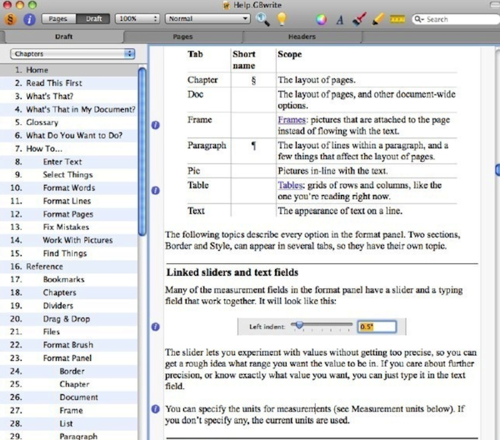
Task: Open the Normal style dropdown
Action: click(x=208, y=19)
